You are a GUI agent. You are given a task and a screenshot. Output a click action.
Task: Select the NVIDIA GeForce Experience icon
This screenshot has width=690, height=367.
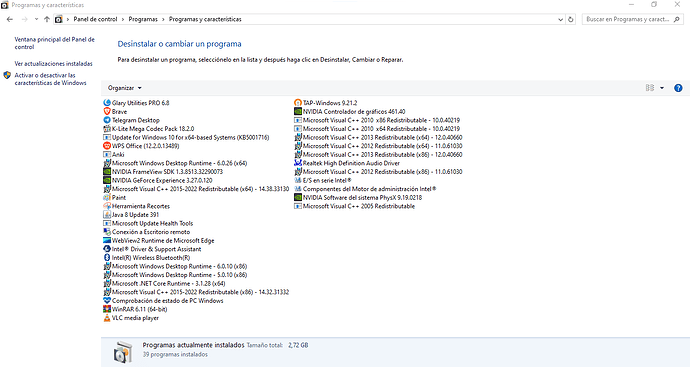(x=106, y=180)
